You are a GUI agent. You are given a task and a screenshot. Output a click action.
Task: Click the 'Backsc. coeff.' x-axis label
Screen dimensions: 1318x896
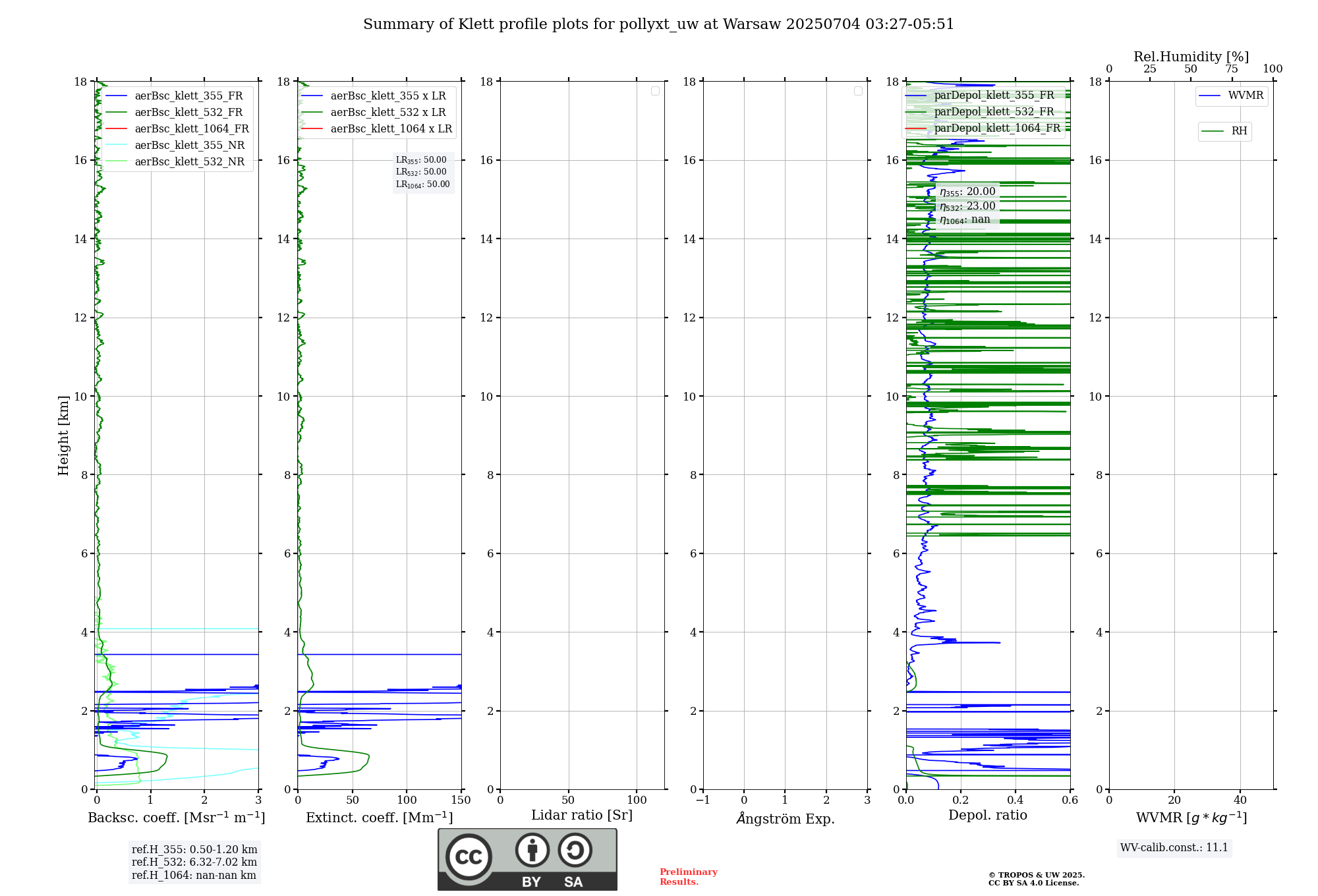tap(177, 818)
